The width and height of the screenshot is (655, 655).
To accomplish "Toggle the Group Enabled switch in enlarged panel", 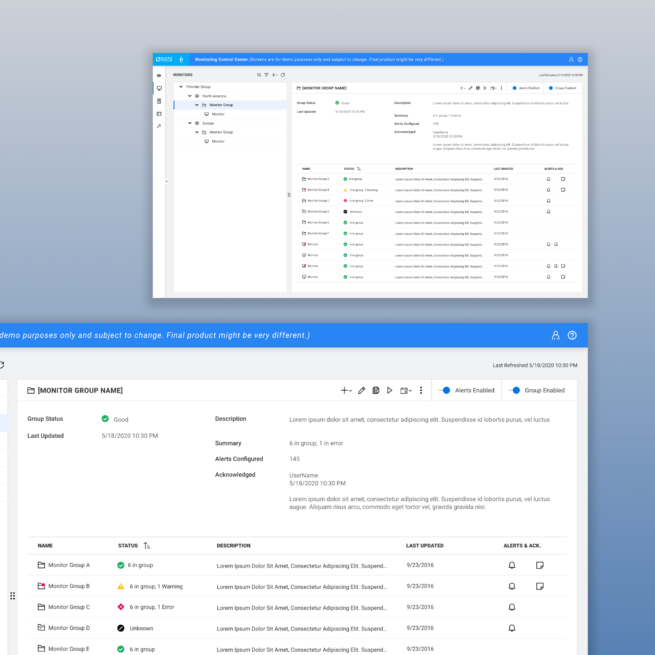I will click(515, 390).
